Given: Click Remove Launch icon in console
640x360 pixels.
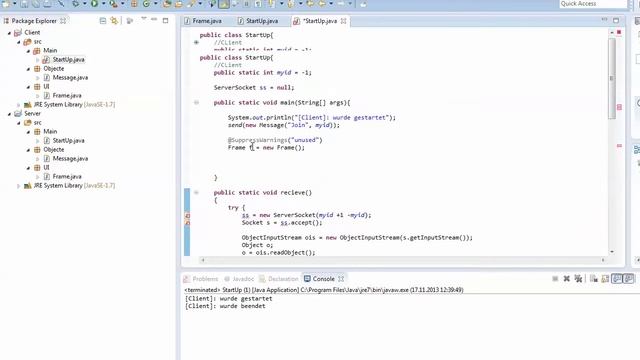Looking at the screenshot, I should (567, 279).
